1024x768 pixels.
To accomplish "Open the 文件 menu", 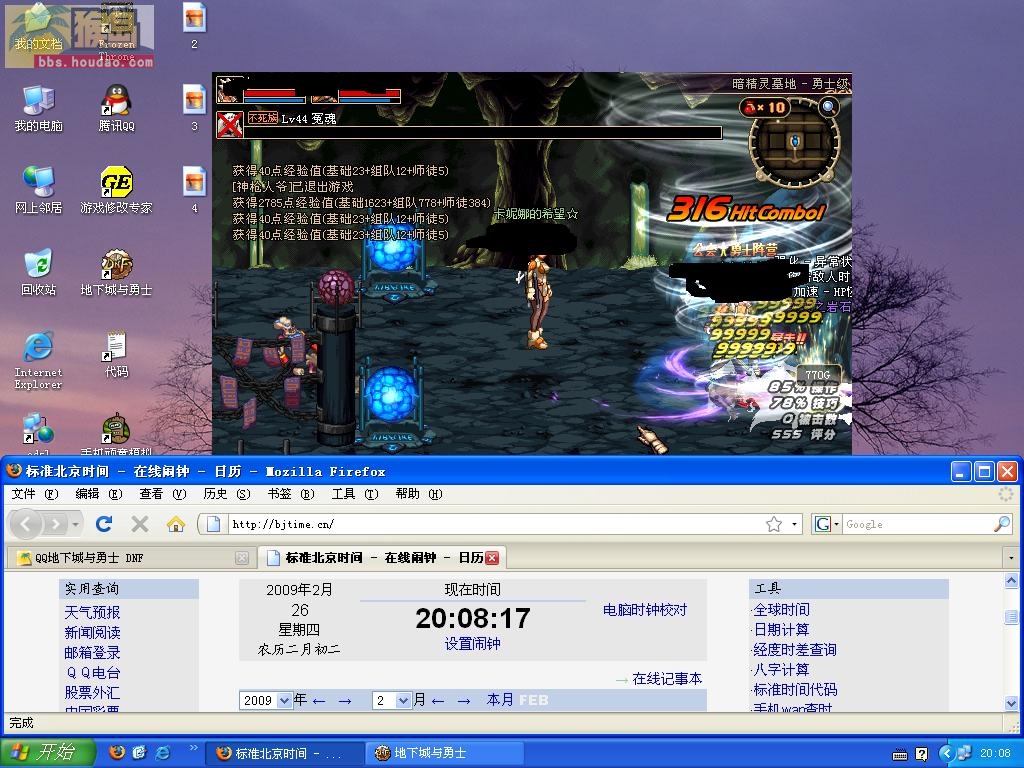I will tap(35, 494).
